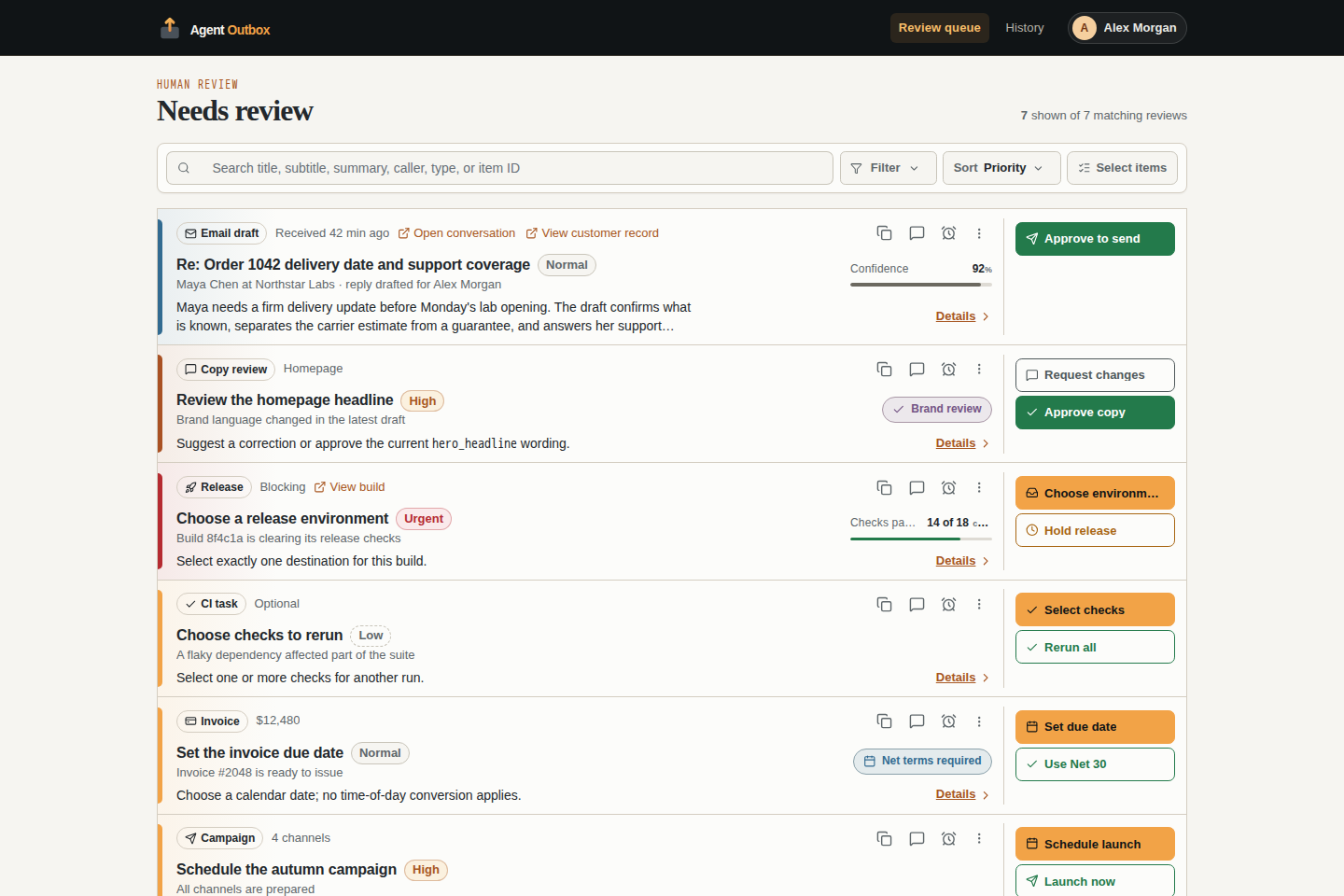
Task: Comment on the release environment item
Action: 917,487
